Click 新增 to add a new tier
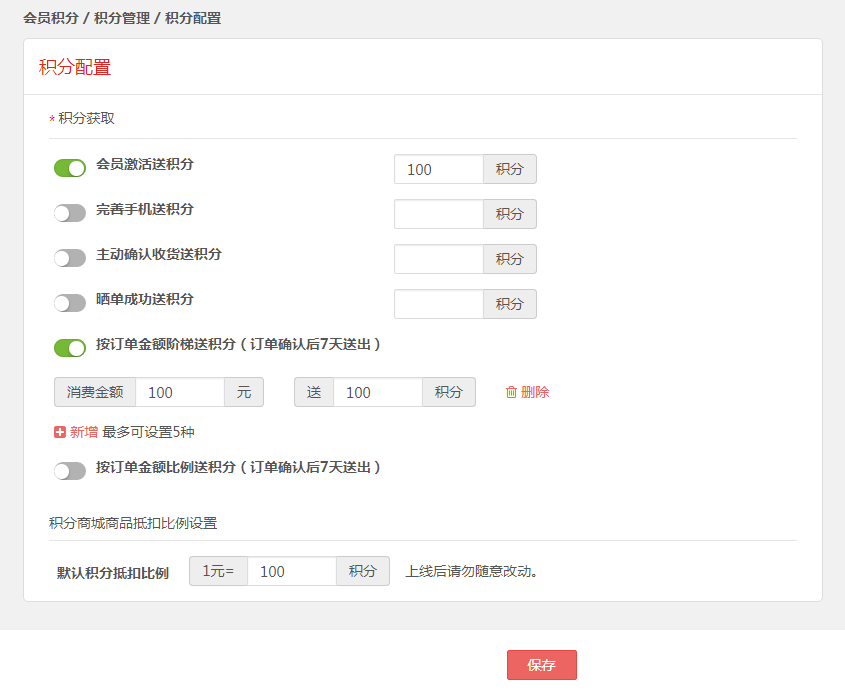845x690 pixels. click(x=84, y=432)
